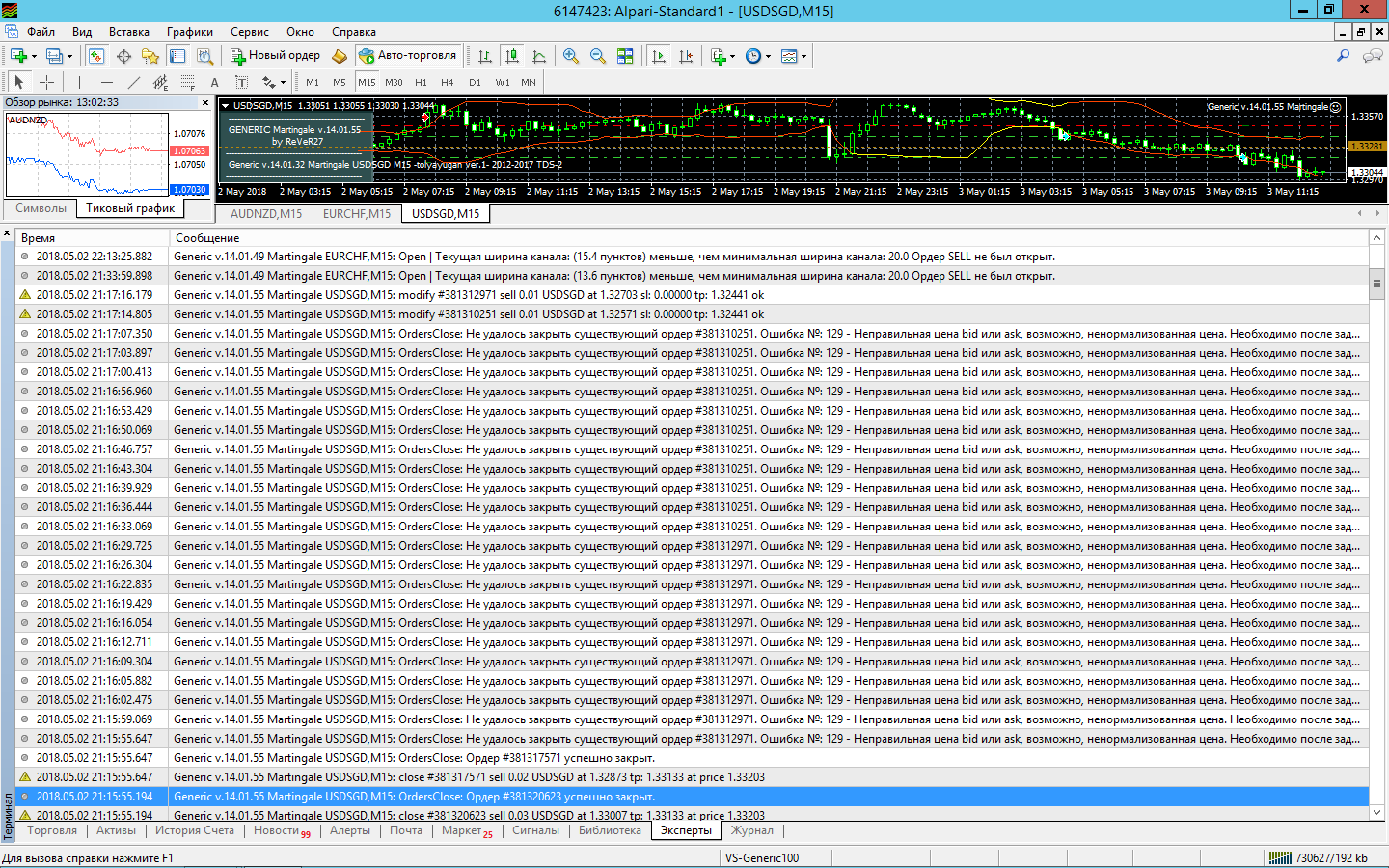Open the chart periods clock icon
This screenshot has width=1389, height=868.
tap(753, 56)
